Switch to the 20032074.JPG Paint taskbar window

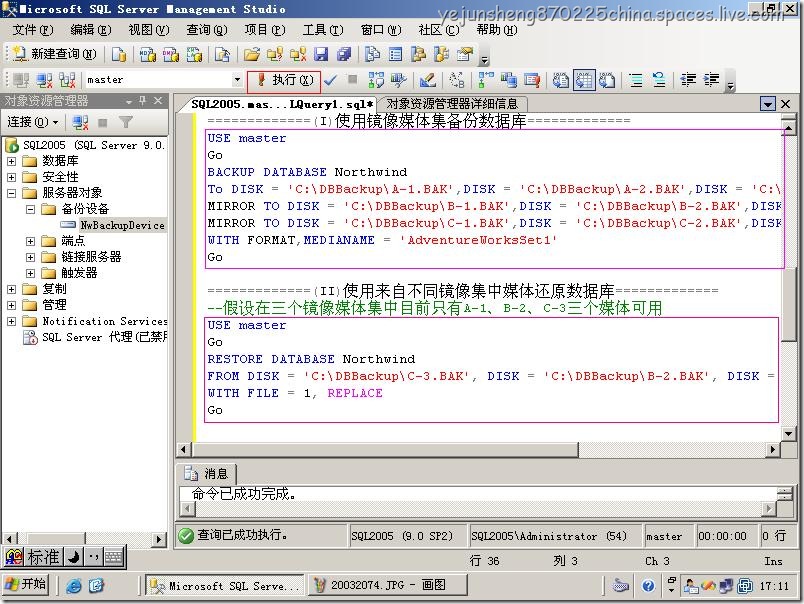point(388,585)
